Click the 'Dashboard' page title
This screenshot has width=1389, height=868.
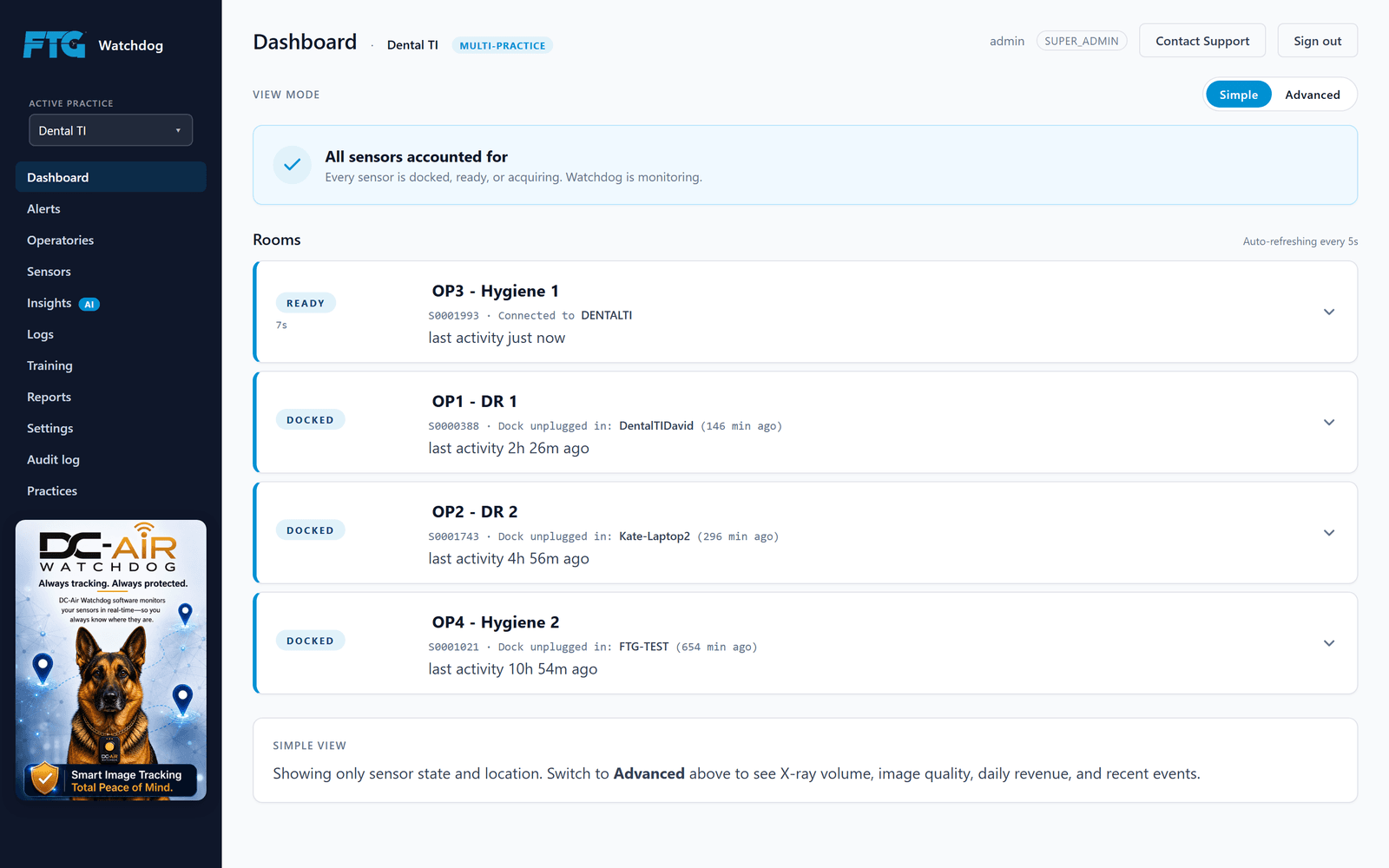[305, 42]
